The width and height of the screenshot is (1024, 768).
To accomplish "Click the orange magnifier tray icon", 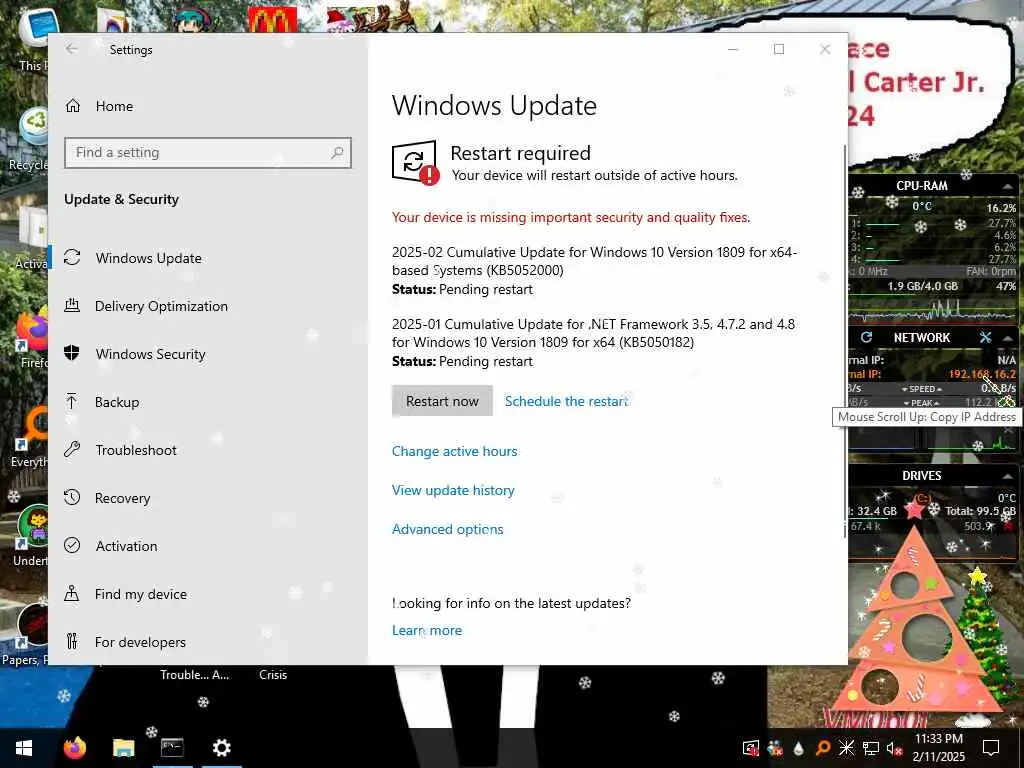I will pos(823,748).
